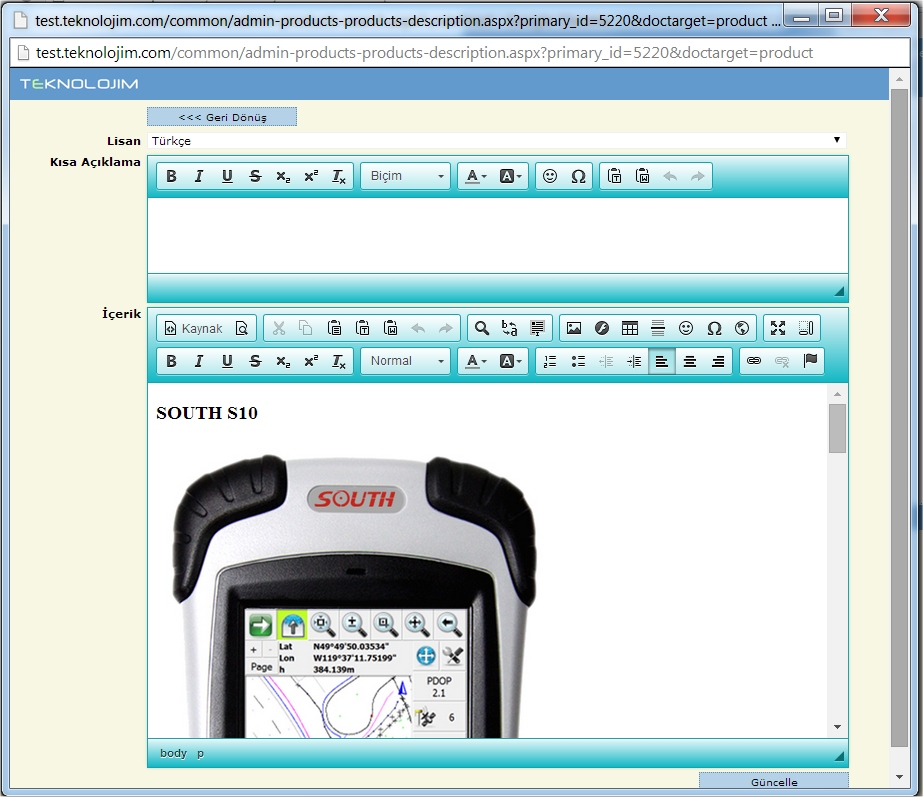Insert a hyperlink with the Link icon
923x797 pixels.
753,361
